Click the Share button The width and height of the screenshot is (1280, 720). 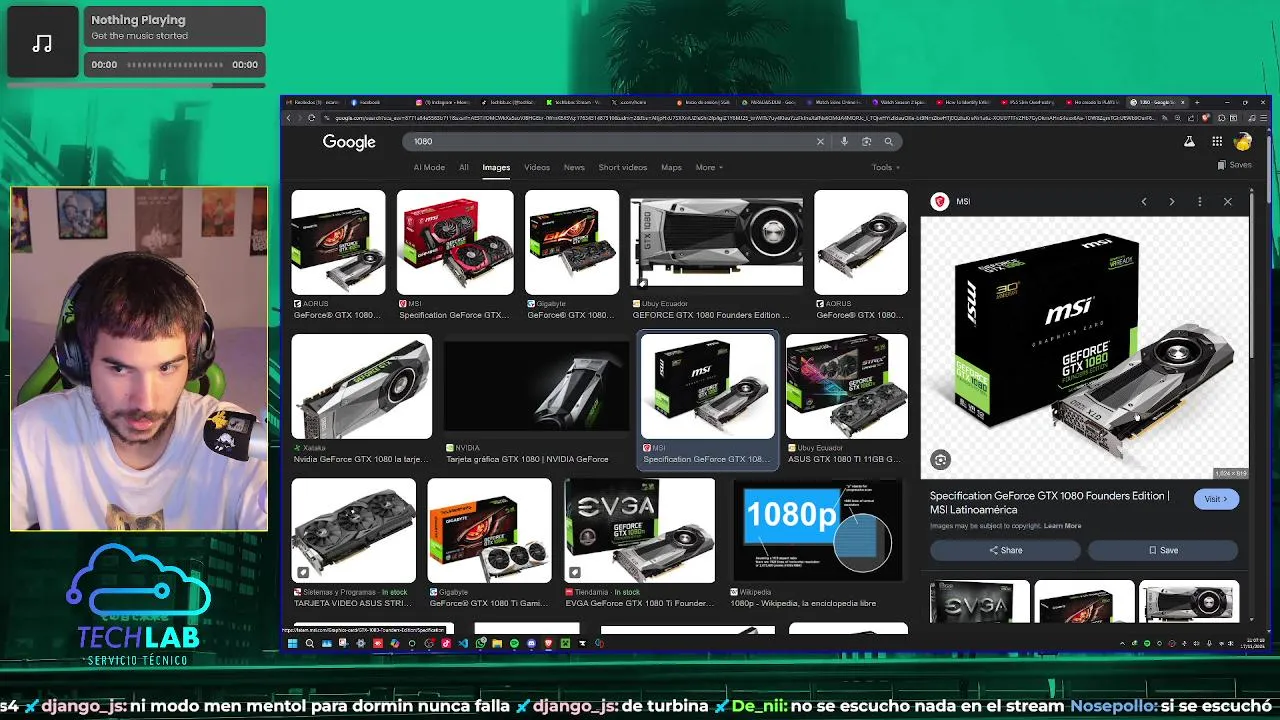[x=1005, y=550]
